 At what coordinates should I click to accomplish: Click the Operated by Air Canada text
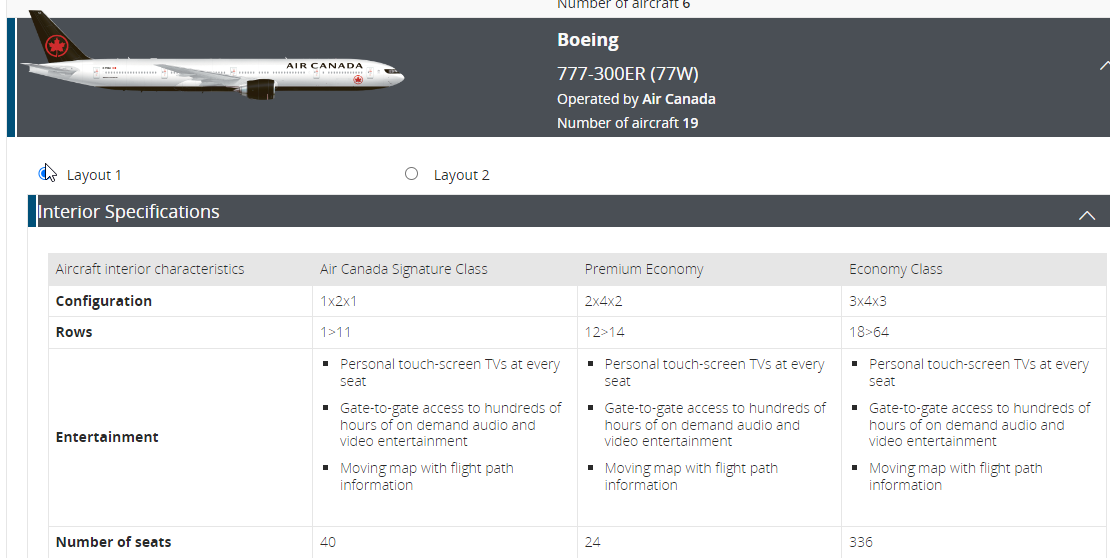tap(636, 99)
